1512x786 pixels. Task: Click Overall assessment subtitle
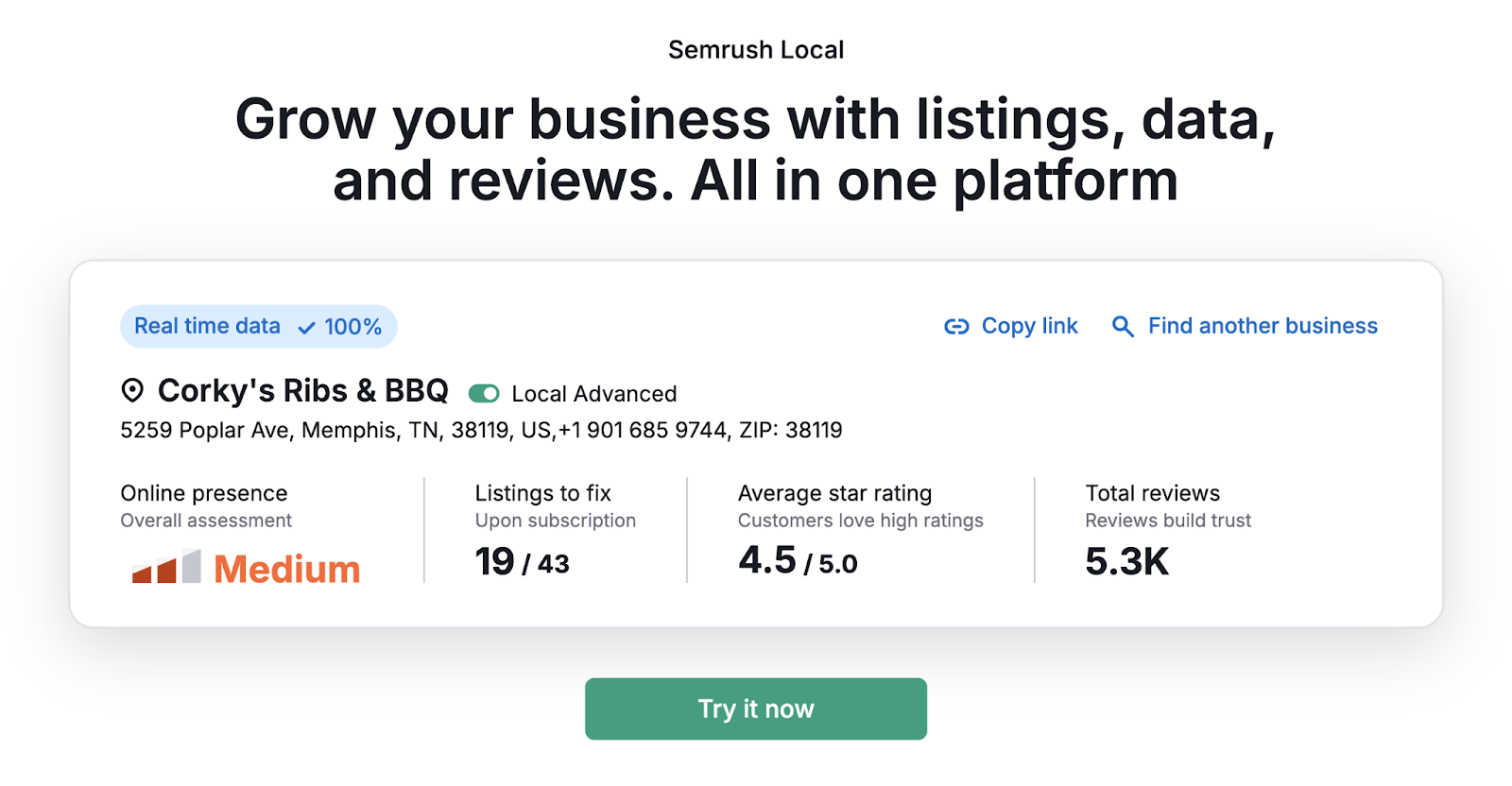(x=206, y=521)
